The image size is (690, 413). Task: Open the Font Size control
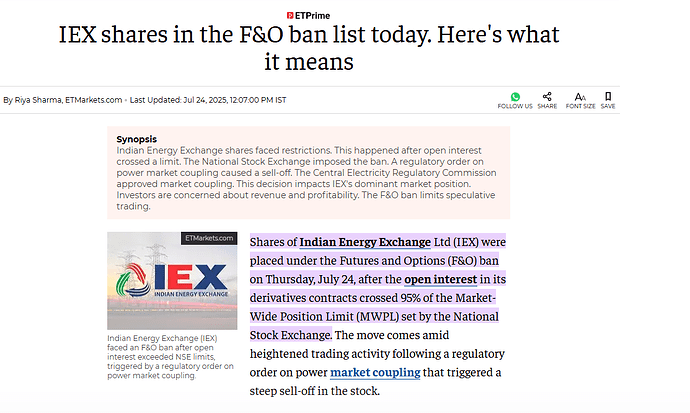(x=581, y=96)
